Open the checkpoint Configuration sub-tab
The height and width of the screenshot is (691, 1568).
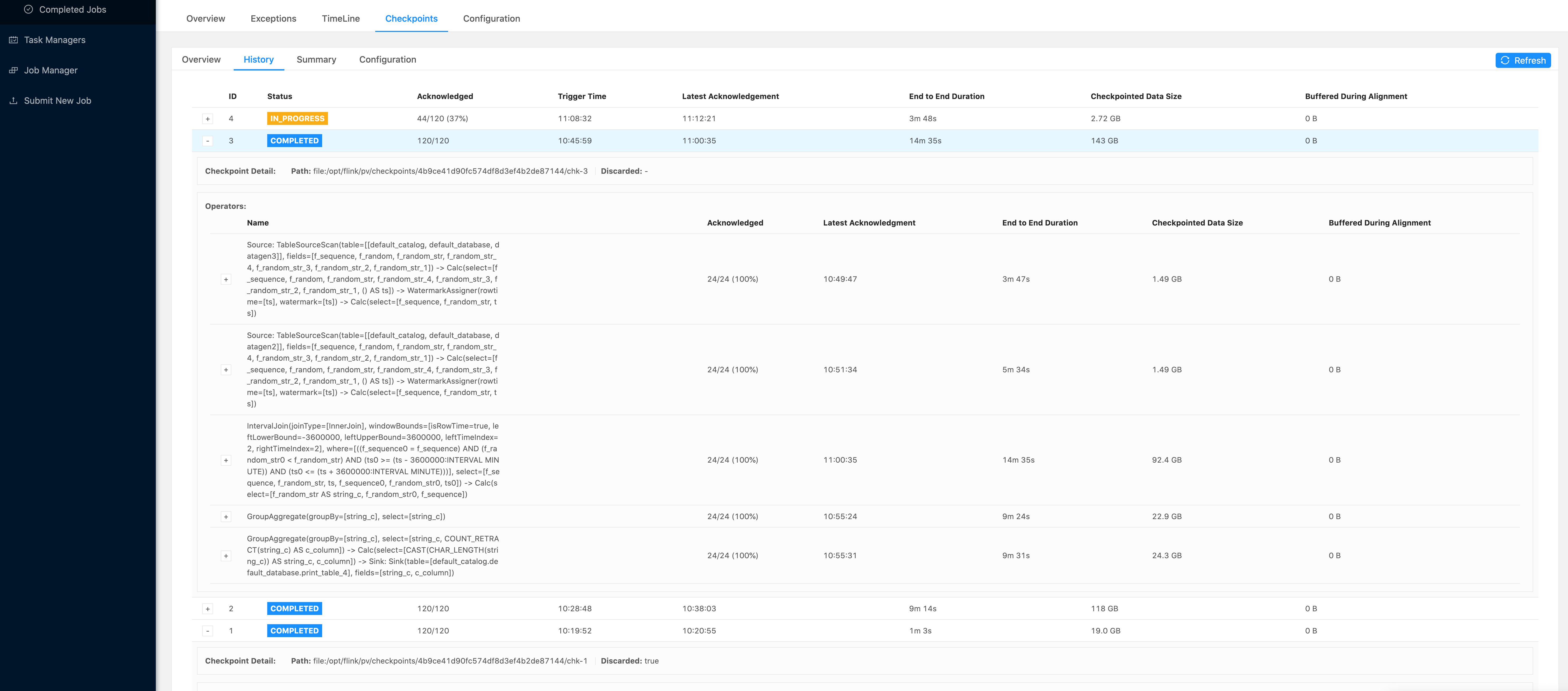pyautogui.click(x=387, y=60)
